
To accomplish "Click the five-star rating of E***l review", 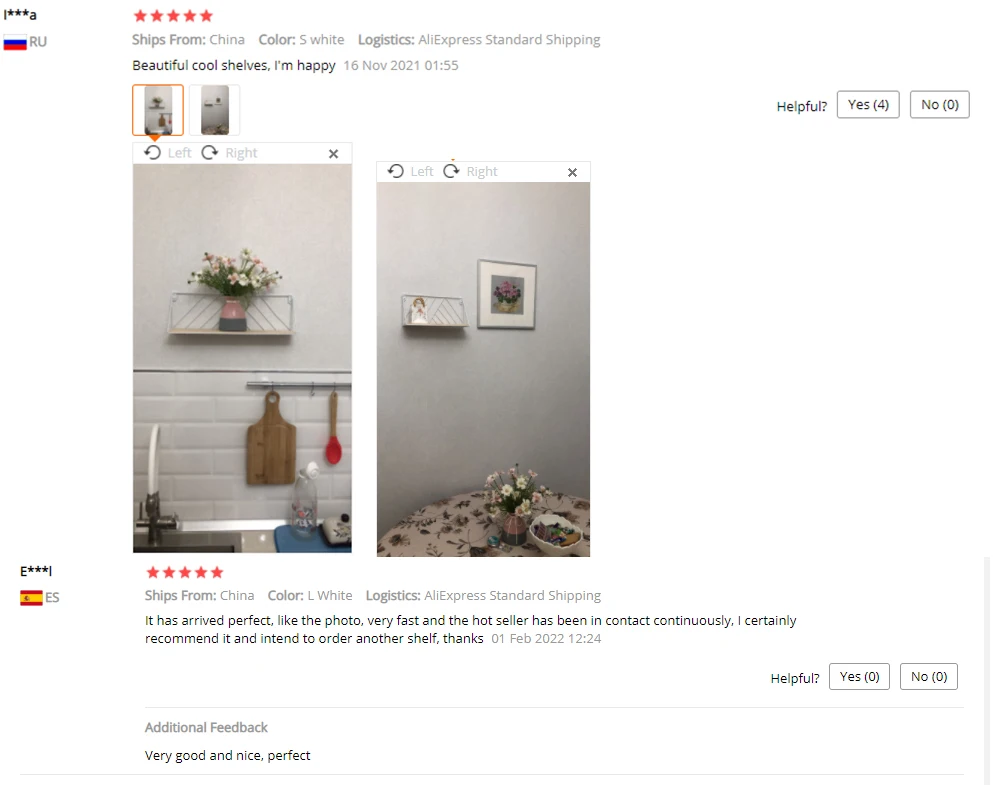I will click(x=185, y=572).
